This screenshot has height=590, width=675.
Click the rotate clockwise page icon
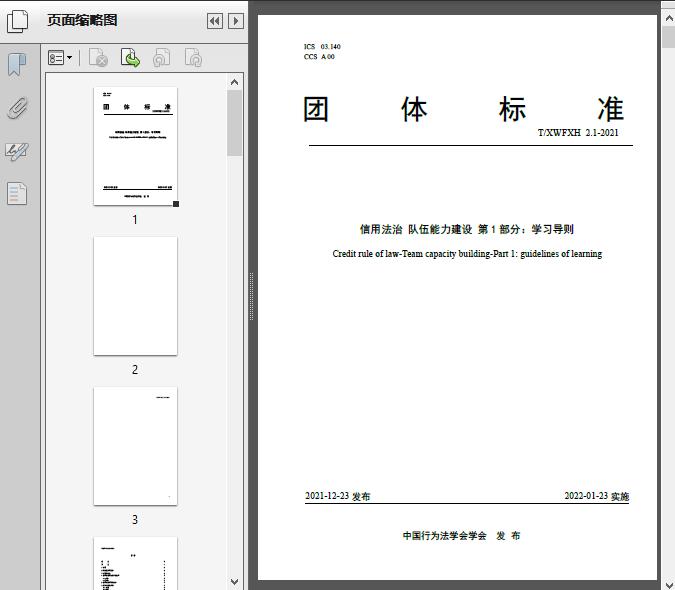(x=193, y=58)
